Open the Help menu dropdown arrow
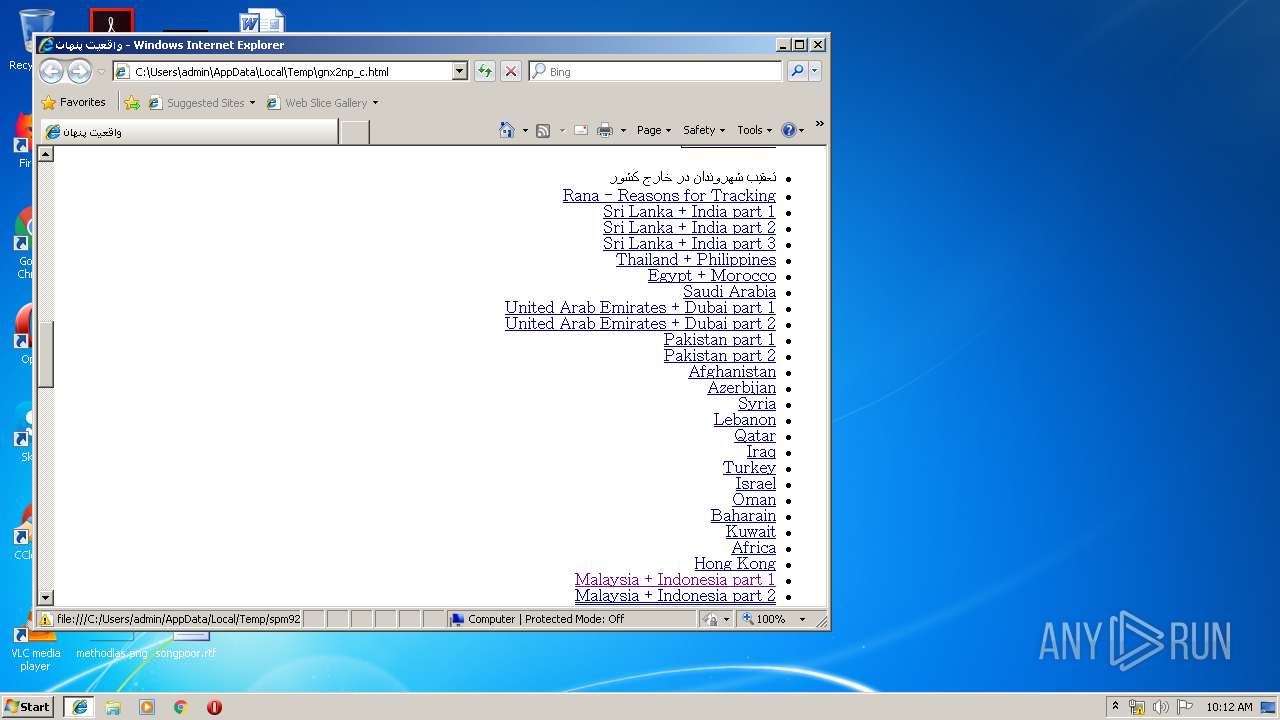The image size is (1280, 720). coord(801,131)
